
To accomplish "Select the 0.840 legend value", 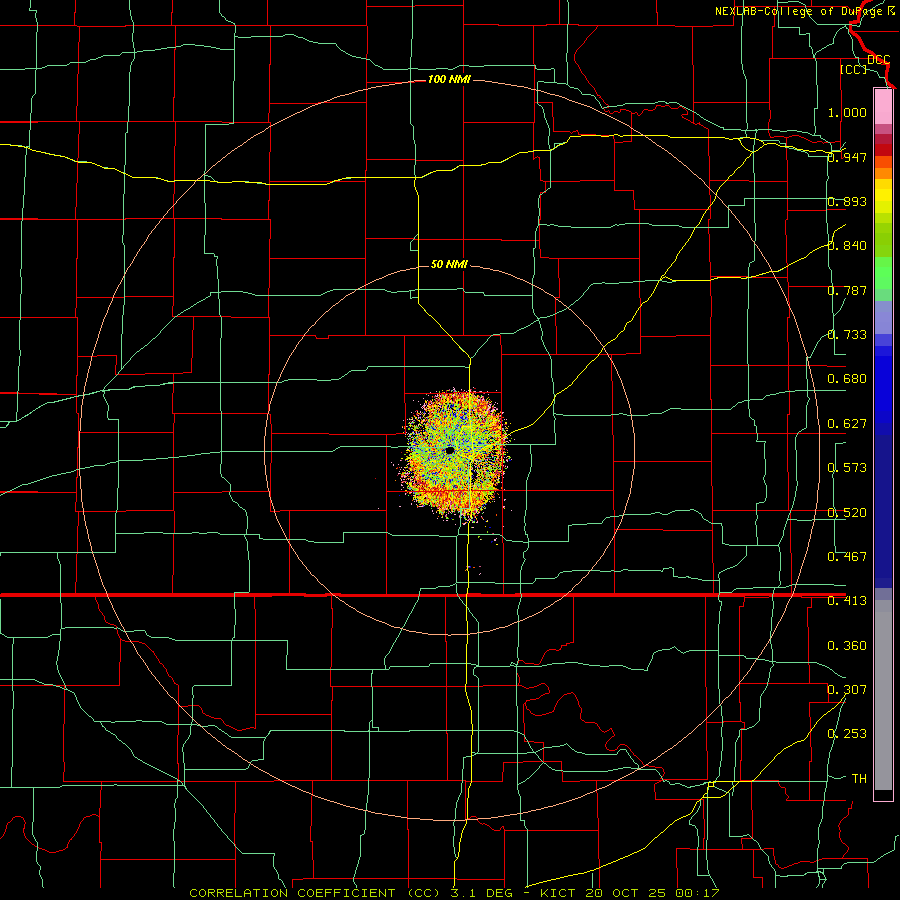I will pos(847,245).
